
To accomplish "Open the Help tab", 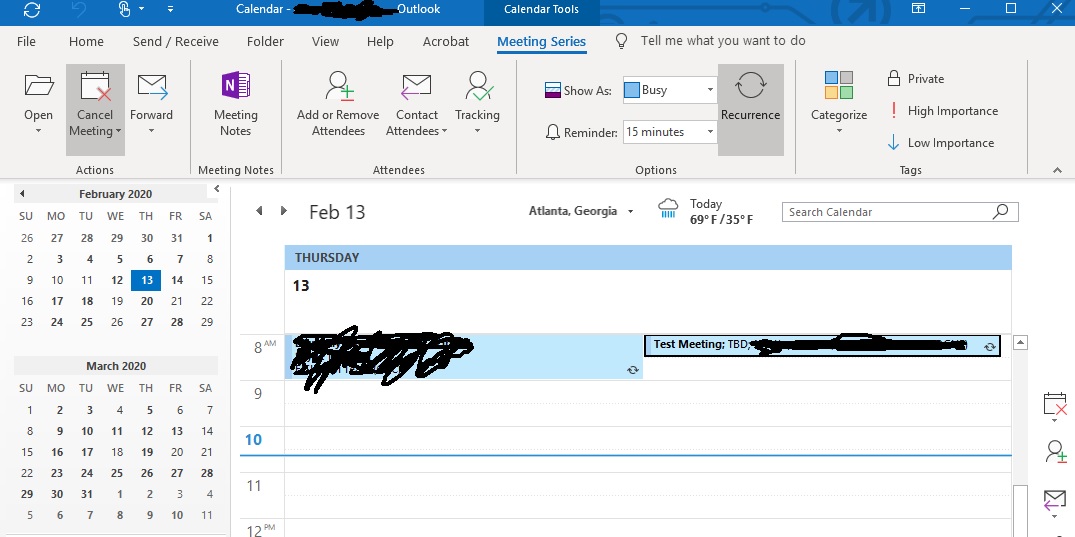I will (x=380, y=41).
